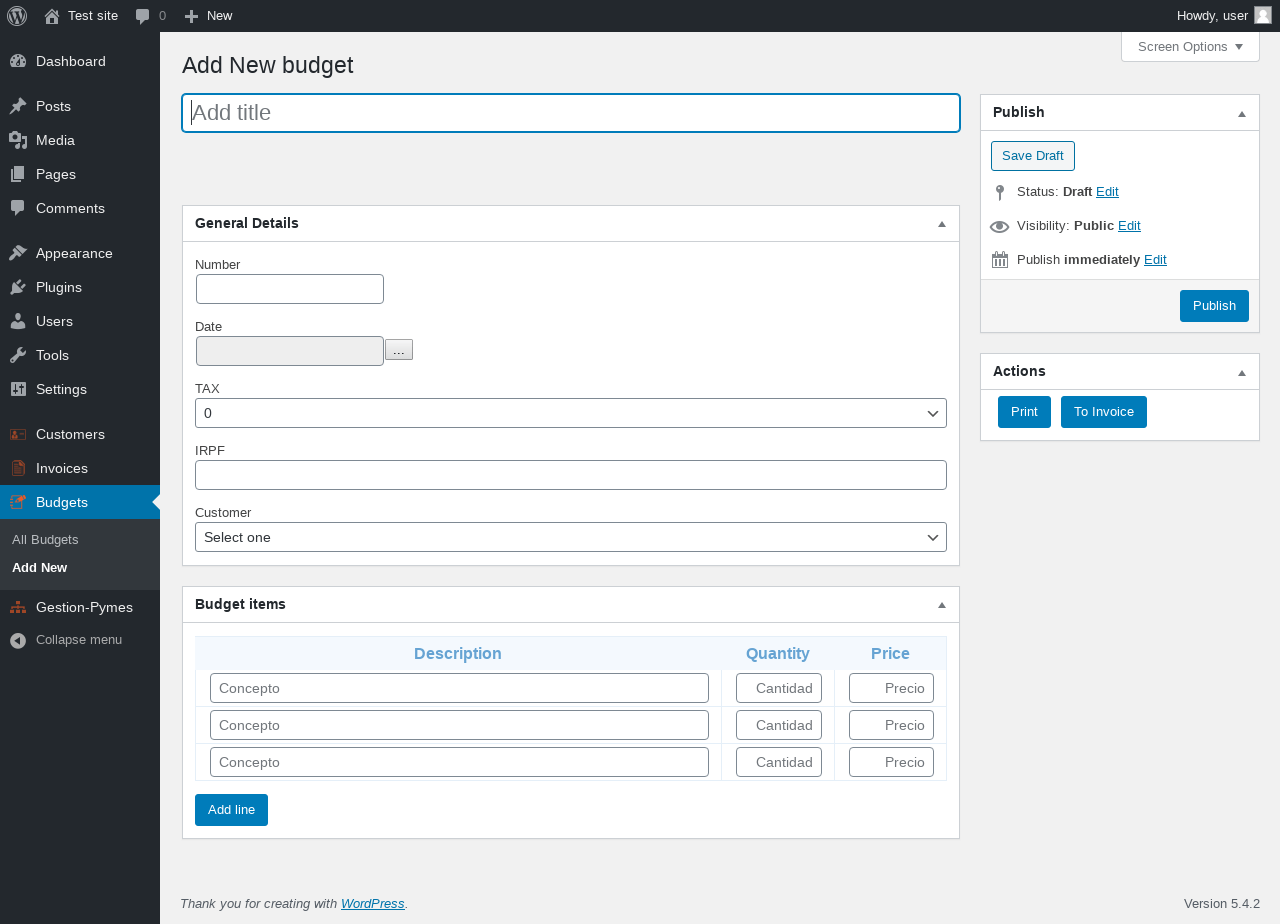
Task: Open the Gestion-Pymes icon in sidebar
Action: (x=18, y=607)
